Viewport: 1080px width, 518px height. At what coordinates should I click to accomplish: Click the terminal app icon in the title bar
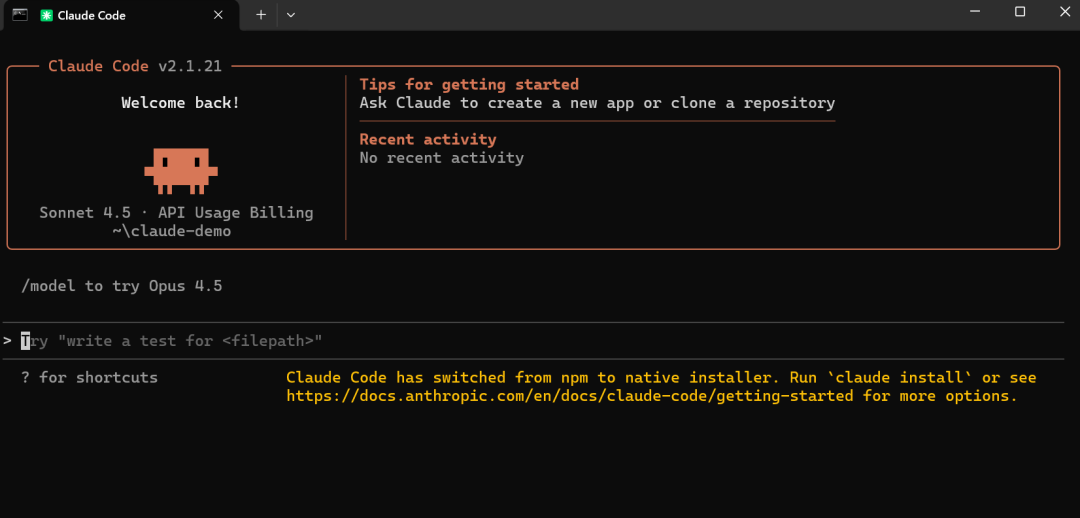20,14
